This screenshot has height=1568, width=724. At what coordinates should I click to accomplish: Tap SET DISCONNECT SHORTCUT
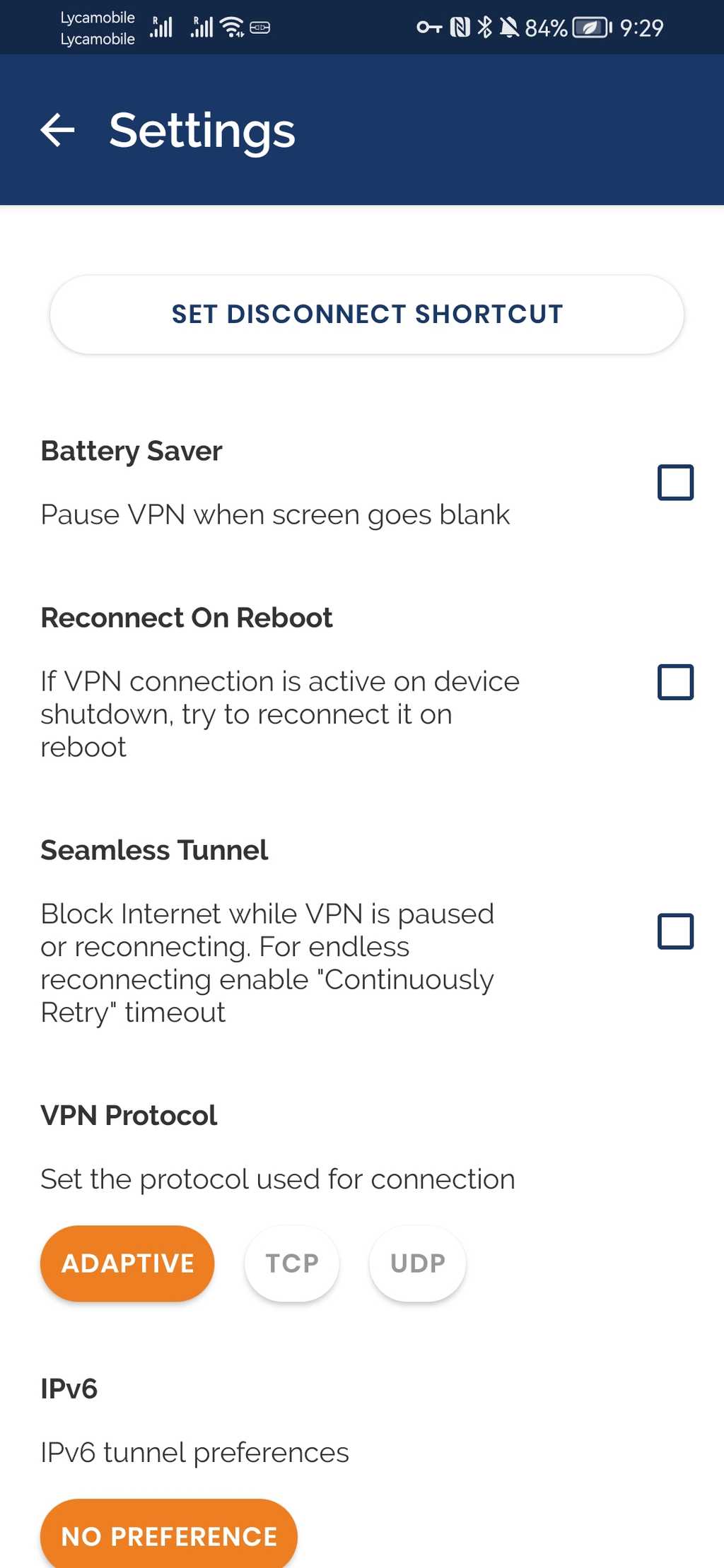[366, 314]
